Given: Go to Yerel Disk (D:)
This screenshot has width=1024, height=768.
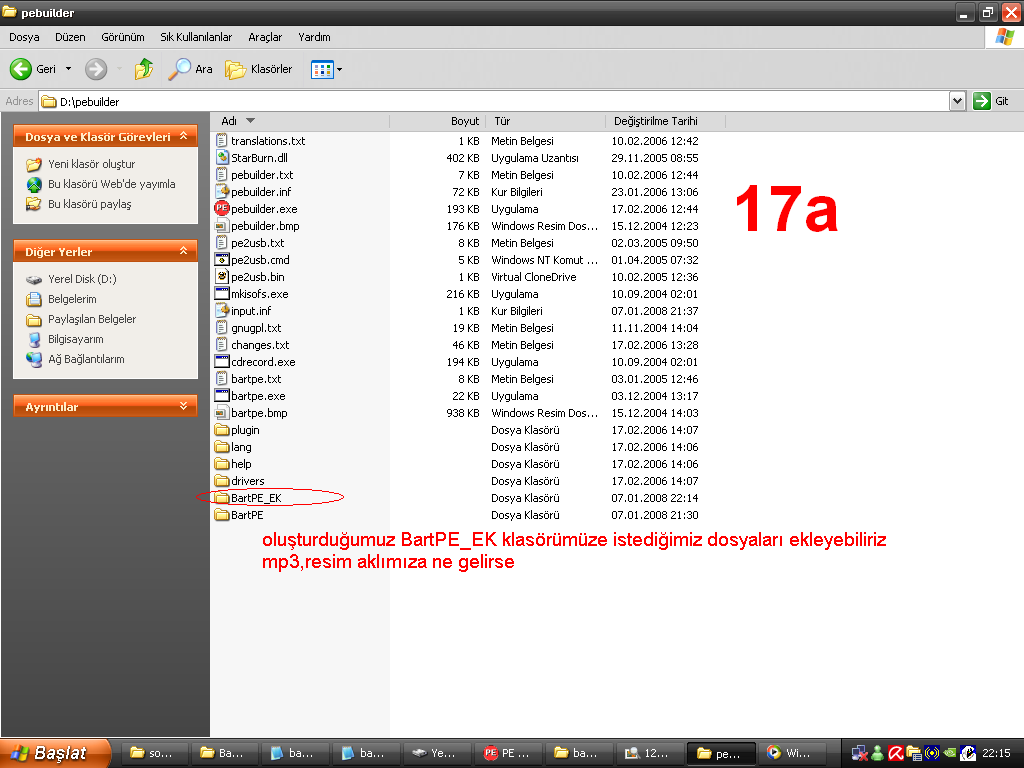Looking at the screenshot, I should click(82, 279).
